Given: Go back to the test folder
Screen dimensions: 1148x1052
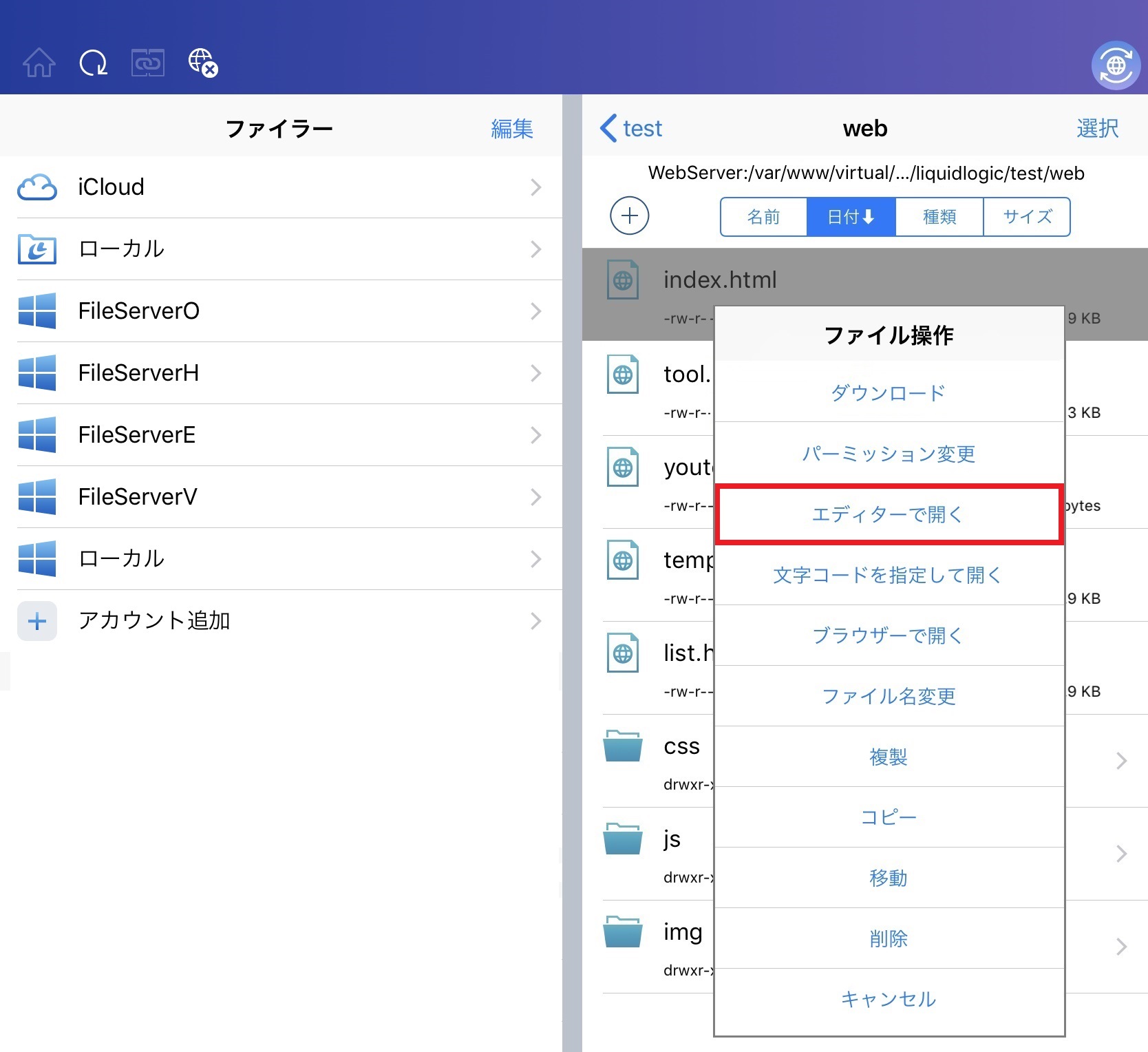Looking at the screenshot, I should (x=631, y=129).
